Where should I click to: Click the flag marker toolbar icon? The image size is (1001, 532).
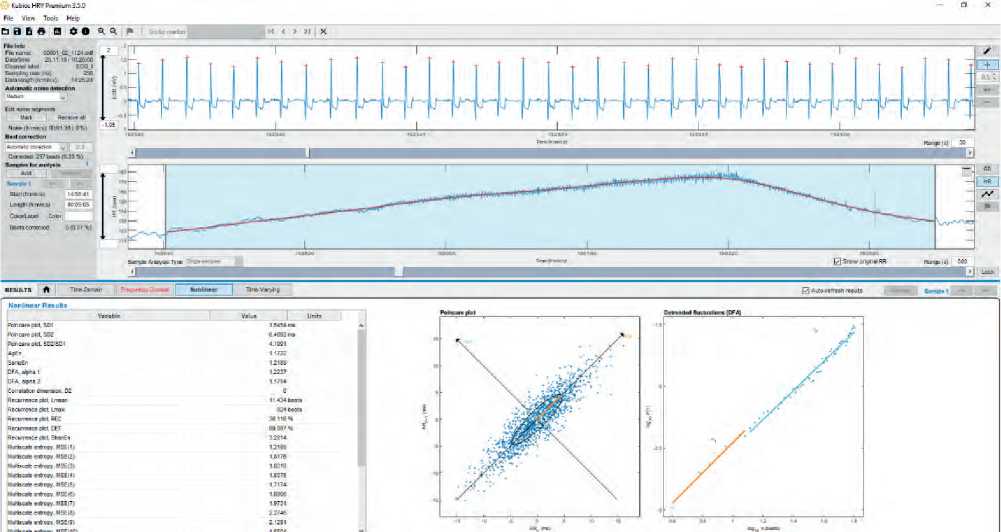click(x=130, y=31)
